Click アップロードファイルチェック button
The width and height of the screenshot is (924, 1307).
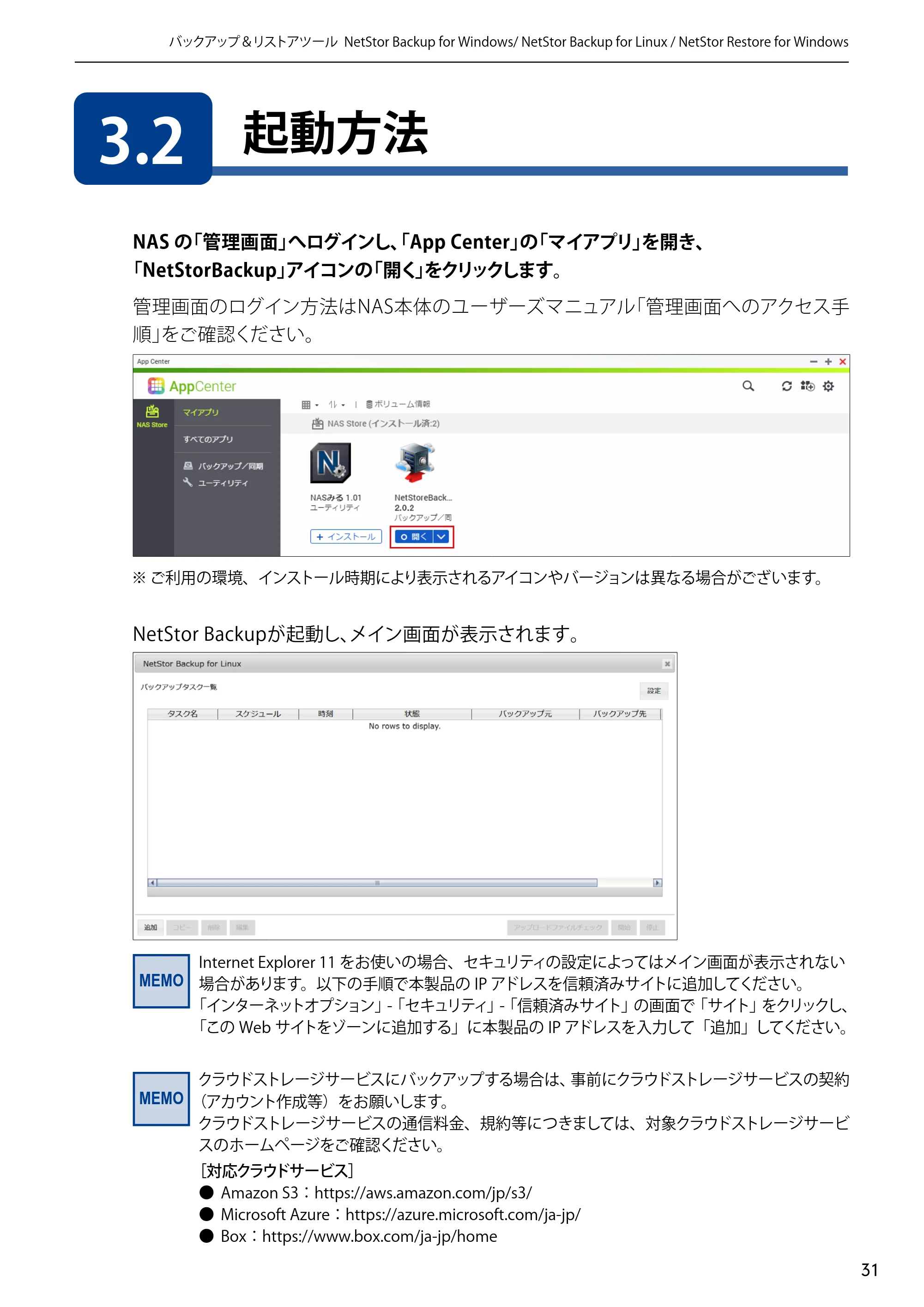pos(558,927)
